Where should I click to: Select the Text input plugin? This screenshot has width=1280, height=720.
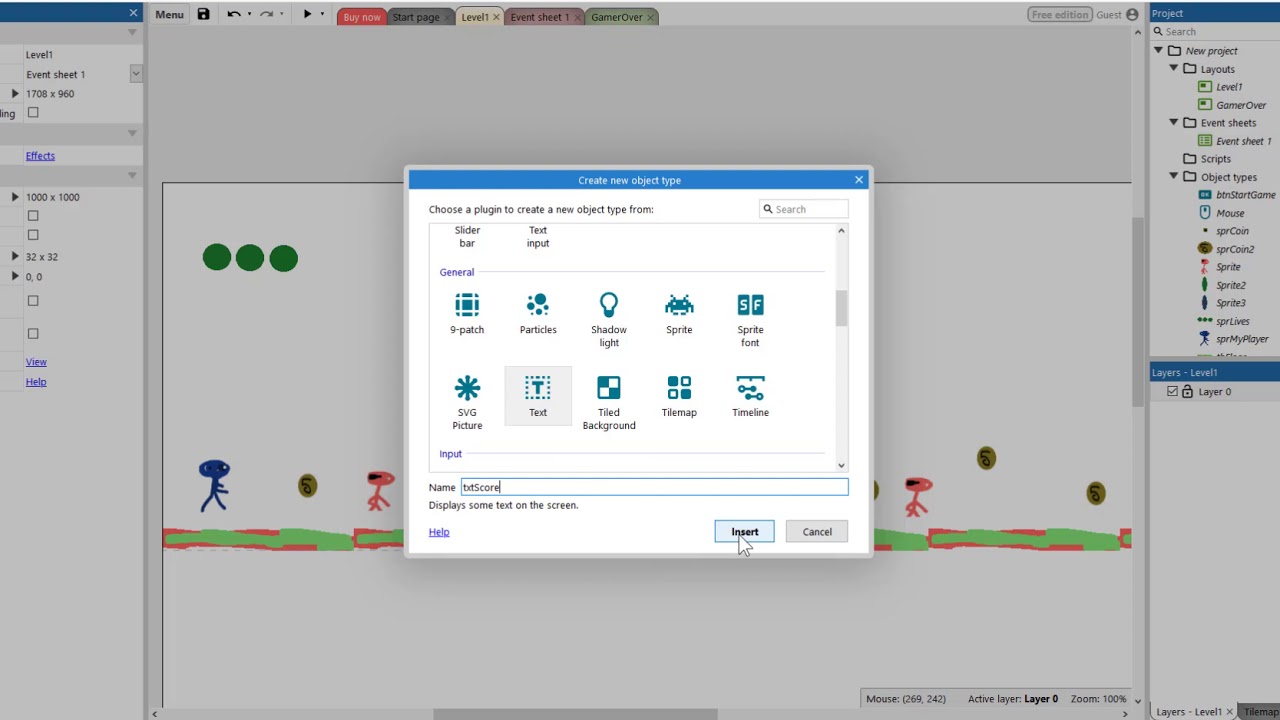538,237
